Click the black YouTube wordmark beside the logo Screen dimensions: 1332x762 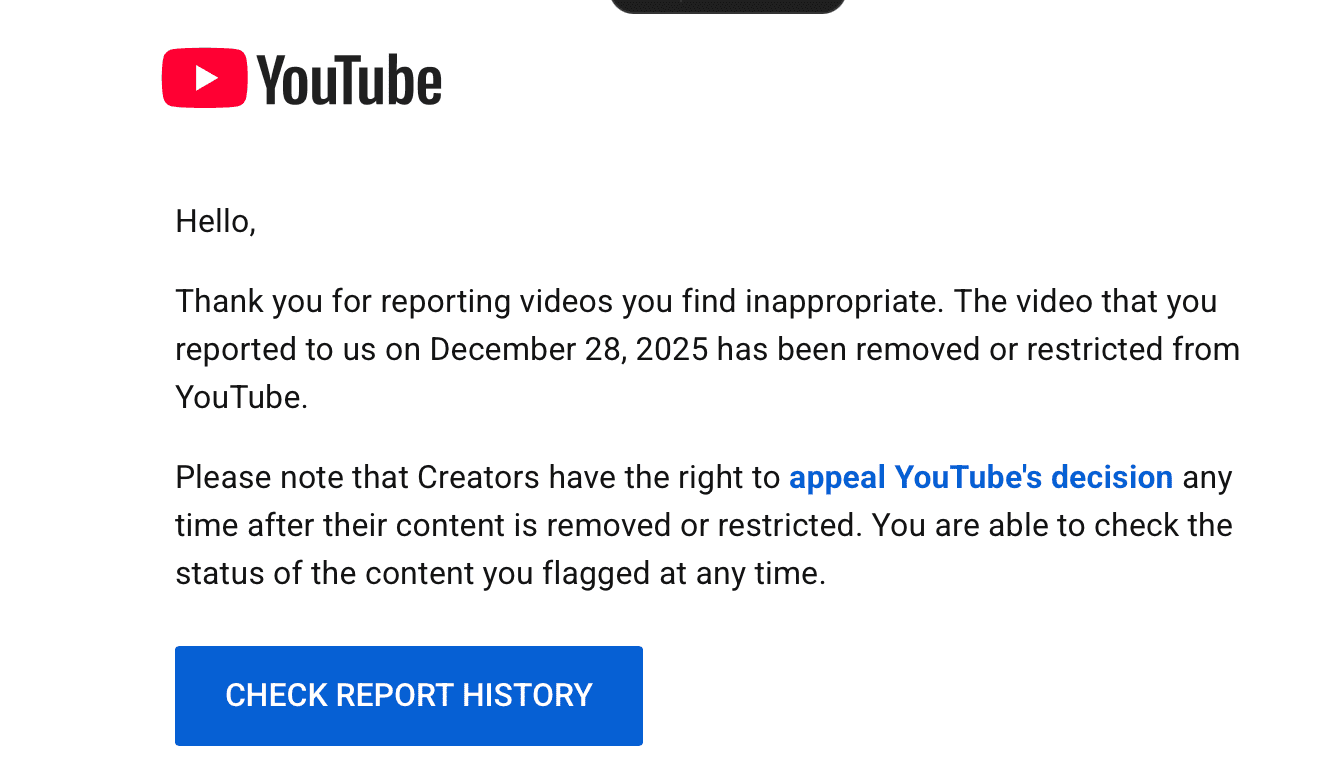click(349, 79)
